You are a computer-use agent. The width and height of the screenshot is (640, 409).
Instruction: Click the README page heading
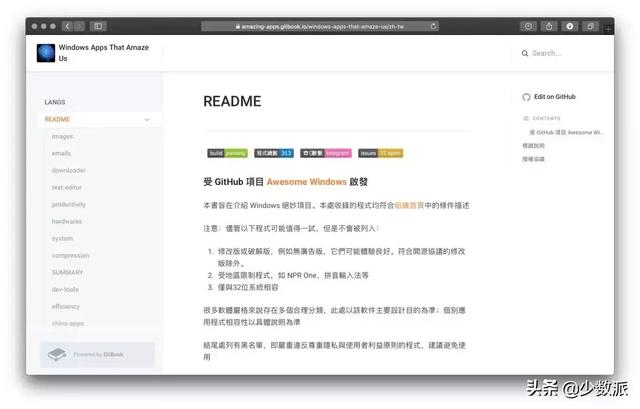coord(232,101)
